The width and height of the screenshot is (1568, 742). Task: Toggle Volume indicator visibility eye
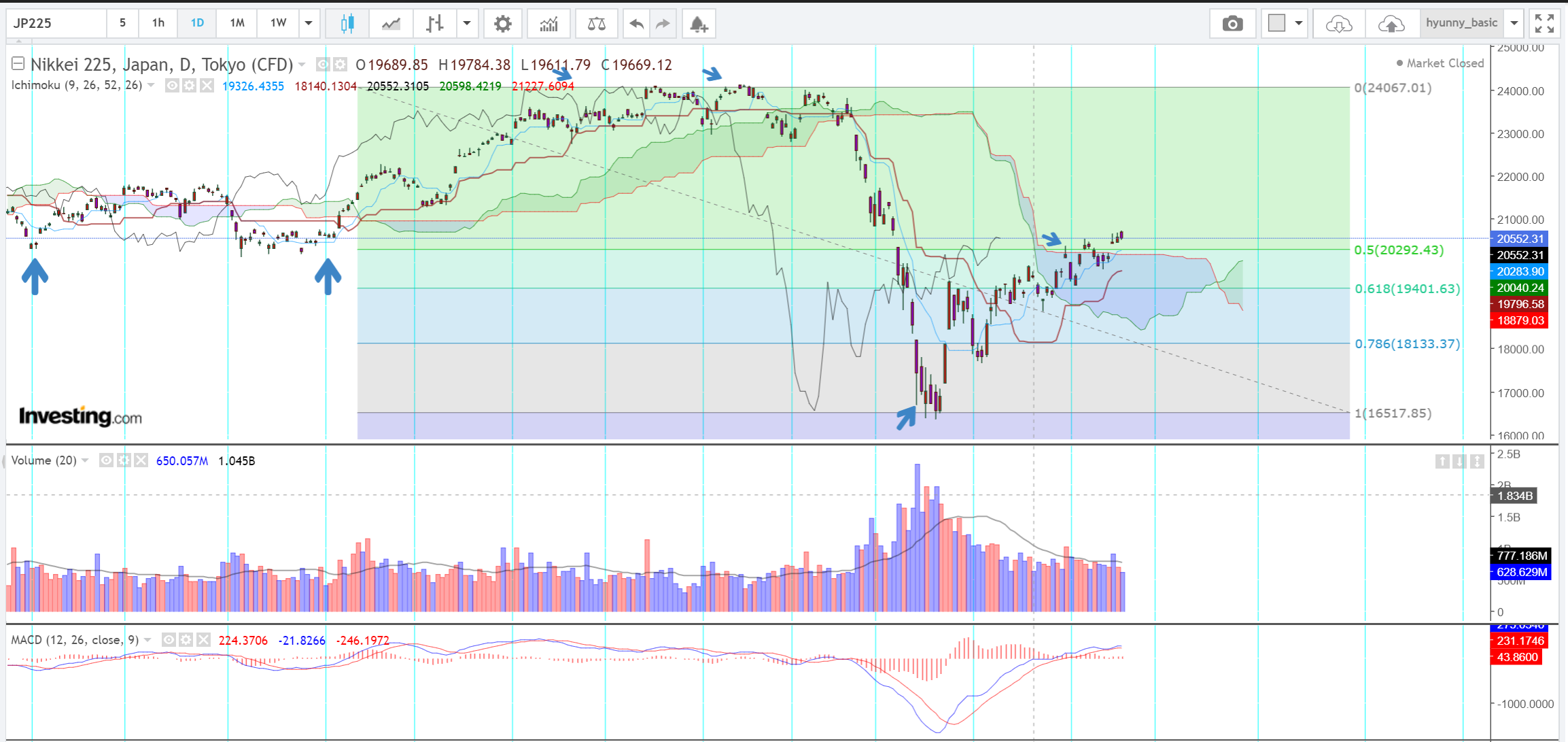click(x=106, y=460)
